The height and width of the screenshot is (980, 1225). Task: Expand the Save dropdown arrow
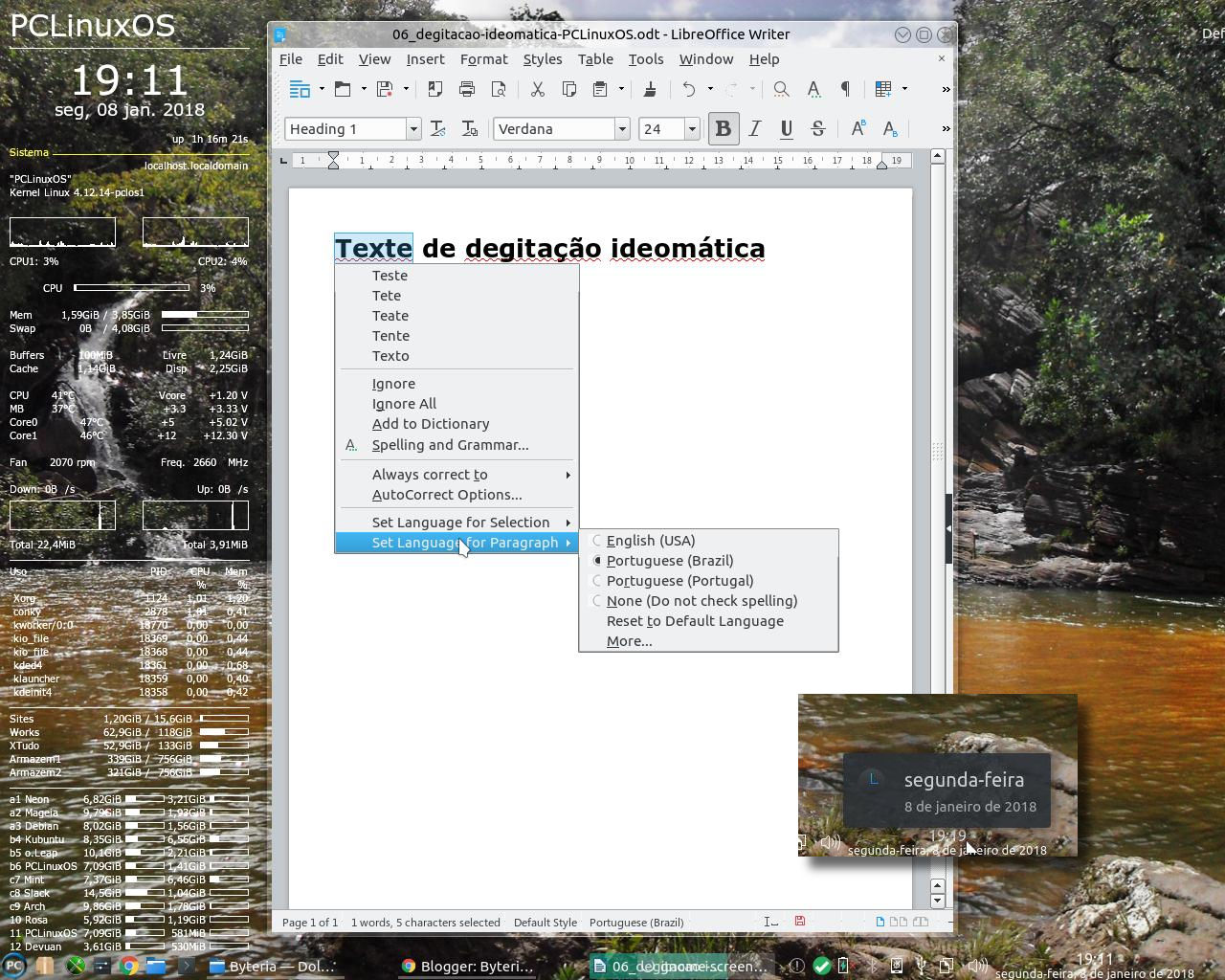[406, 89]
